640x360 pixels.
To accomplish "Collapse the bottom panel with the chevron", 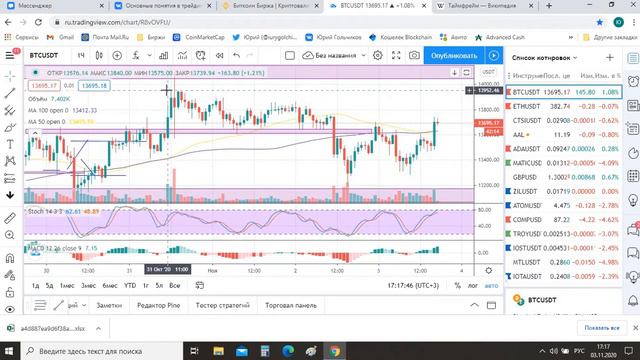I will coord(474,305).
